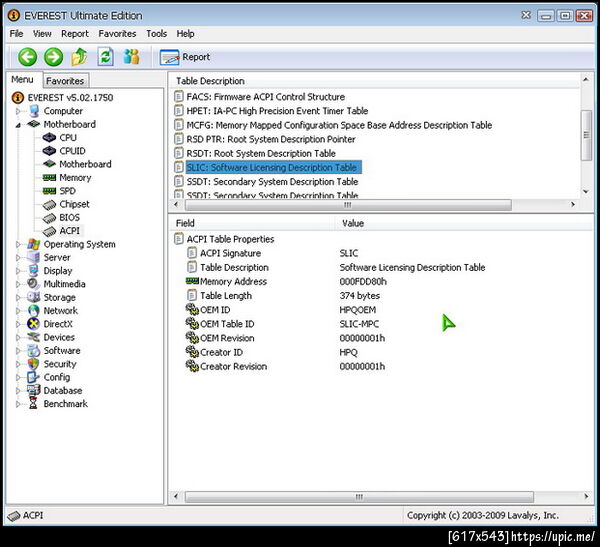This screenshot has width=600, height=547.
Task: Open the users icon in the toolbar
Action: coord(131,57)
